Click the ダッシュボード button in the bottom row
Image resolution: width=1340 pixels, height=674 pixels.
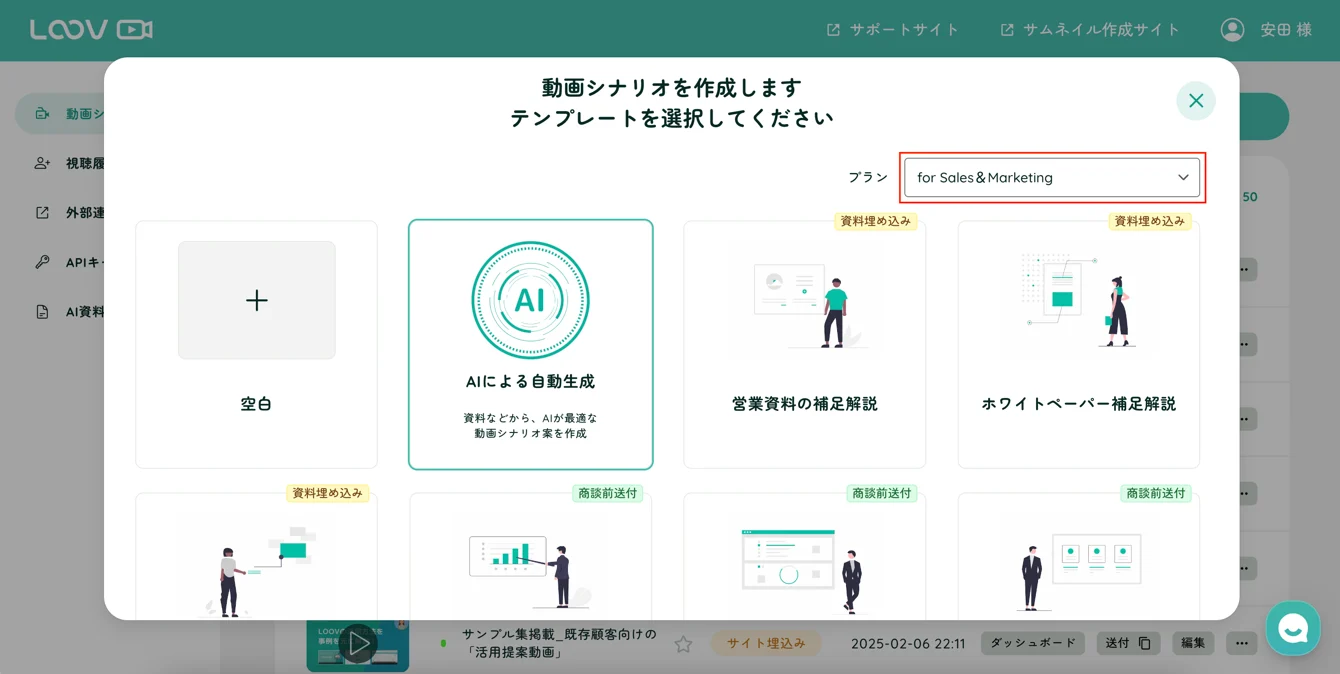tap(1033, 643)
